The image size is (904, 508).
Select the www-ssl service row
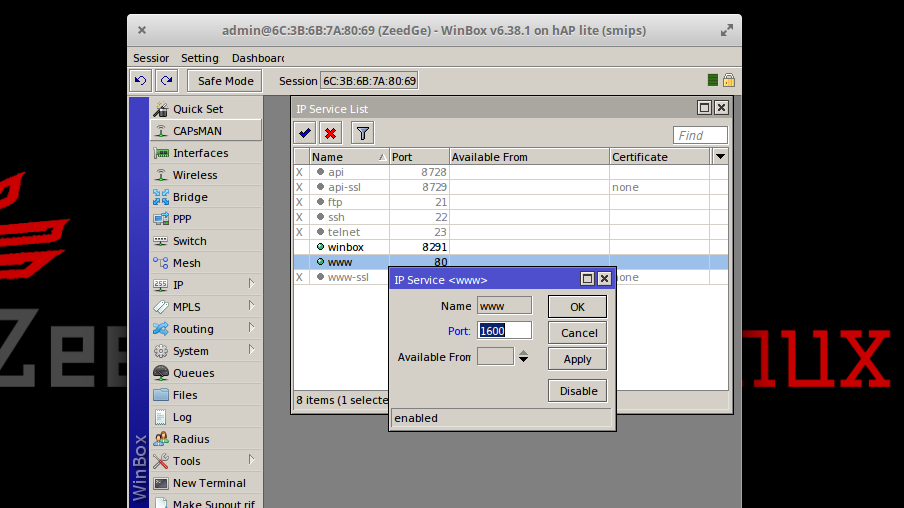pyautogui.click(x=341, y=277)
